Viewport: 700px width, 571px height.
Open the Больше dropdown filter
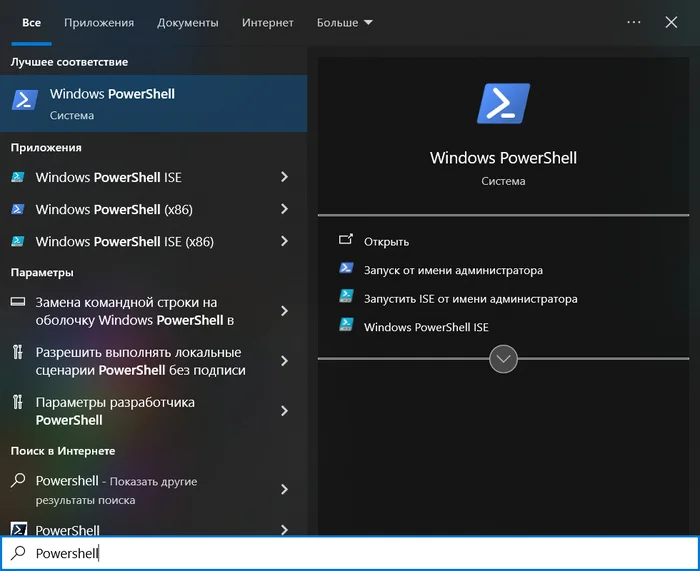(x=344, y=22)
